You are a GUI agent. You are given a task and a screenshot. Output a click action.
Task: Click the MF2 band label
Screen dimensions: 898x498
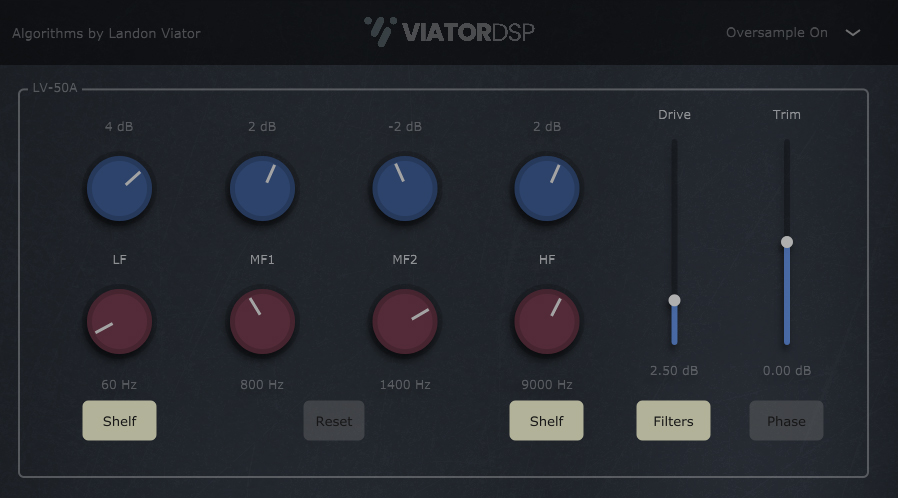click(x=405, y=259)
